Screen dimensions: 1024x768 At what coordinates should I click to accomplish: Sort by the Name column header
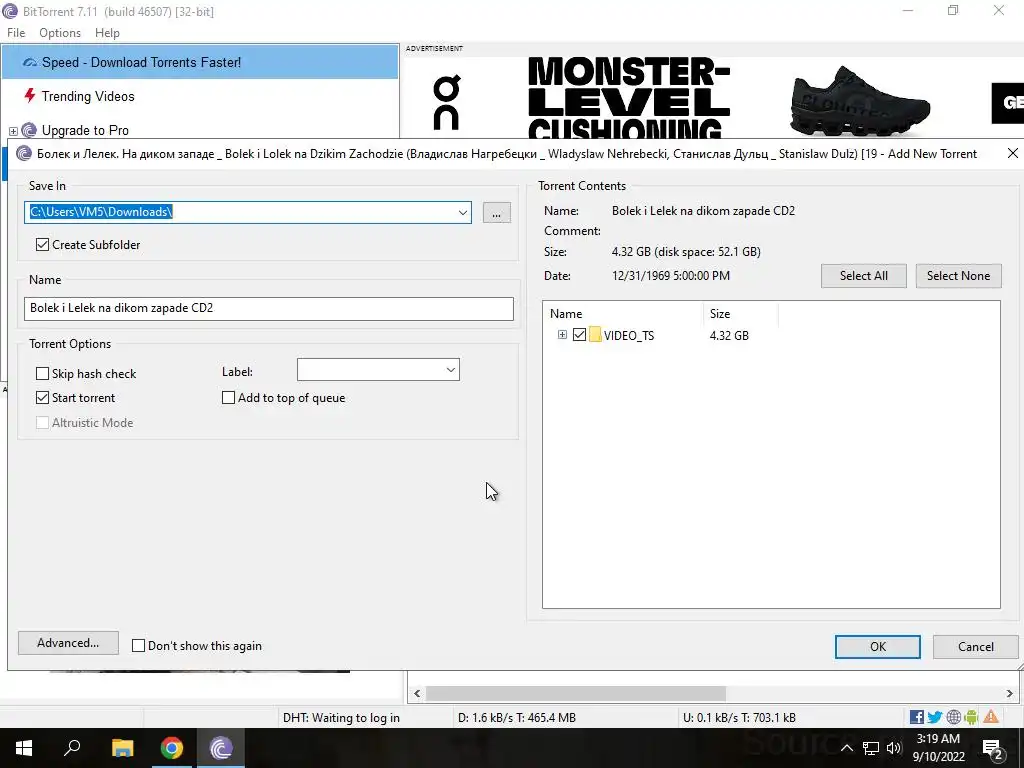(x=622, y=313)
